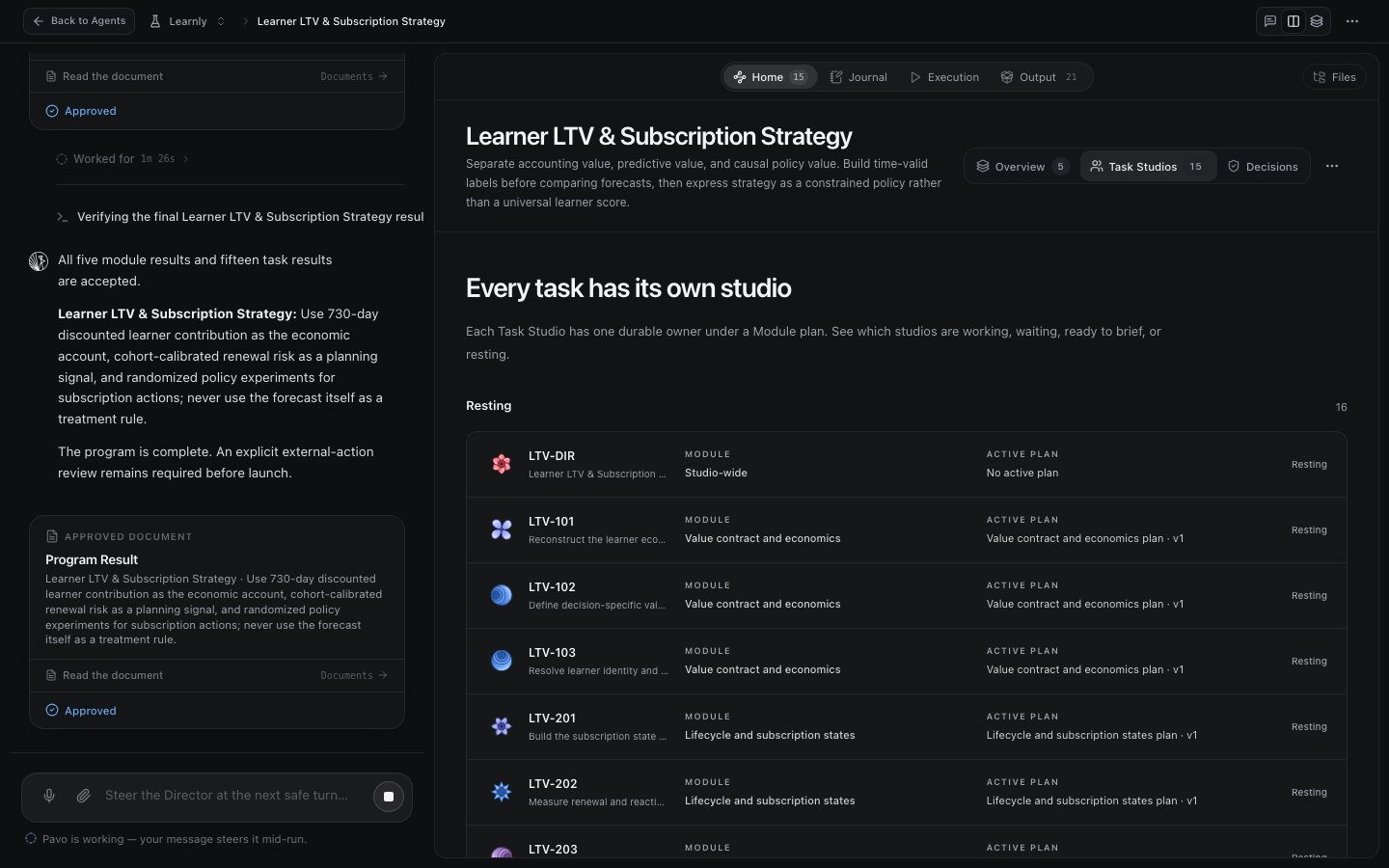Click 'Lifecycle and subscription states plan · v1' for LTV-201

(1092, 736)
